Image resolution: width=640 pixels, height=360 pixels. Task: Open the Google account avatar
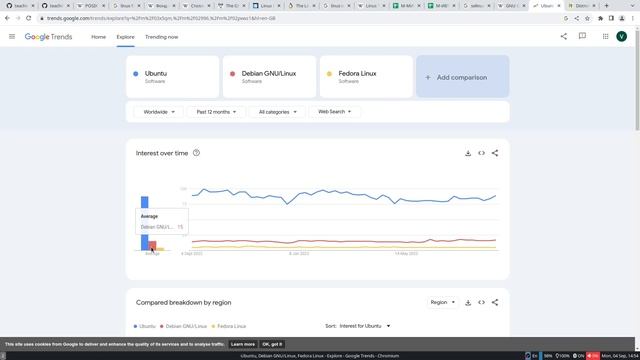tap(622, 36)
